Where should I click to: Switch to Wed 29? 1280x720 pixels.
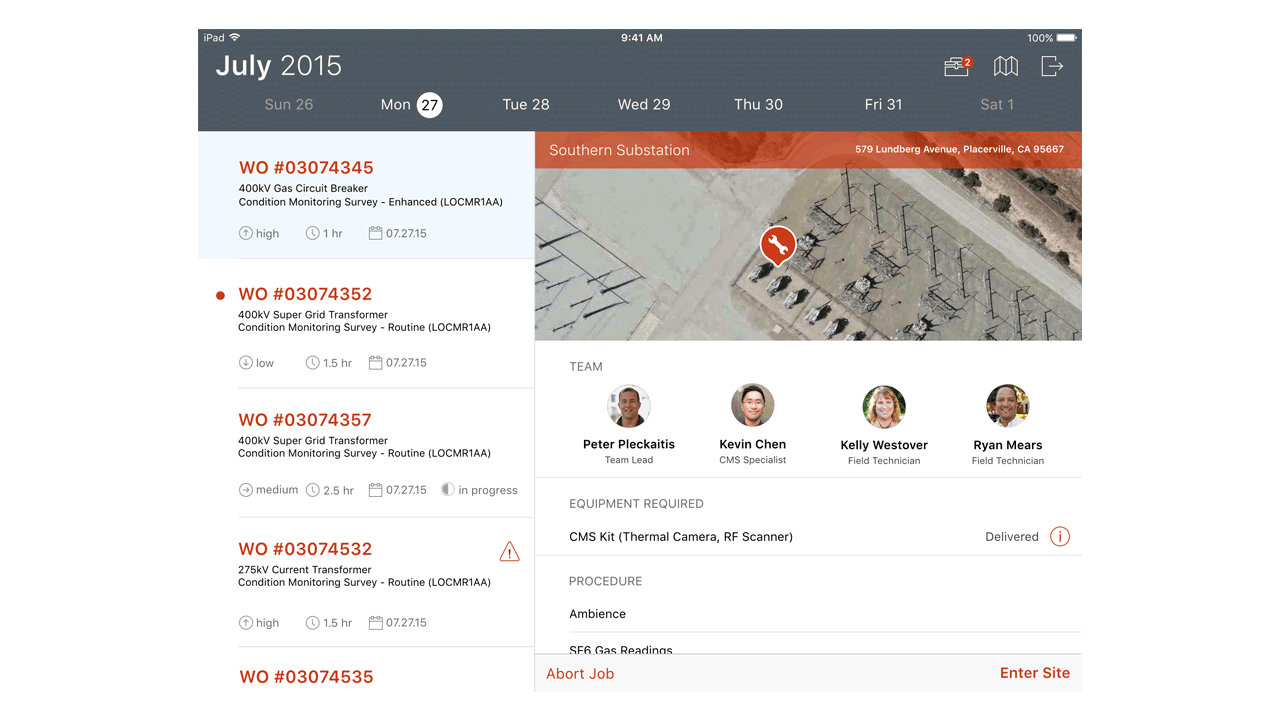tap(644, 104)
